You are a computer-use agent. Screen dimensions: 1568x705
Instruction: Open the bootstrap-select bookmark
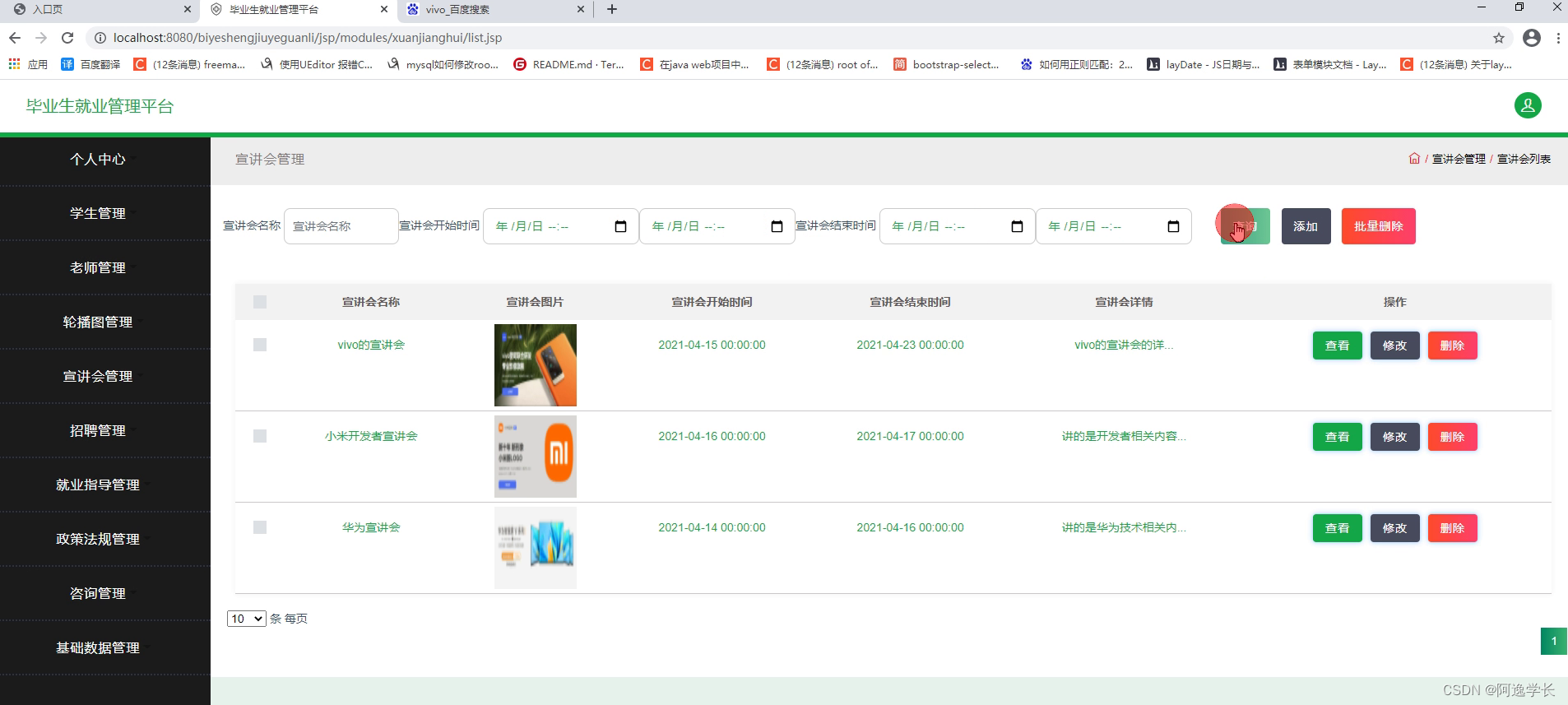click(946, 64)
